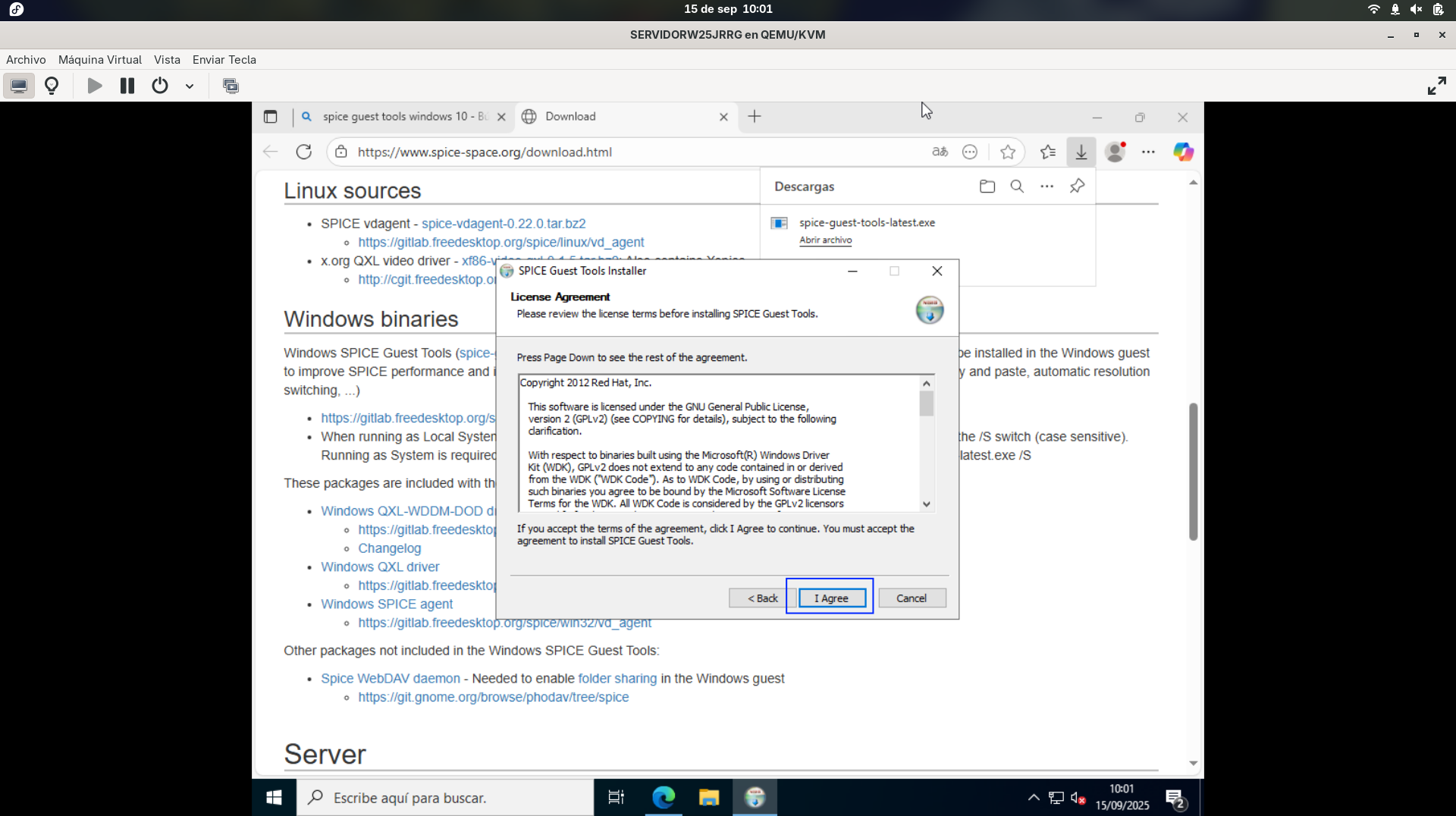Open the Windows SPICE agent link
The height and width of the screenshot is (816, 1456).
(x=387, y=604)
